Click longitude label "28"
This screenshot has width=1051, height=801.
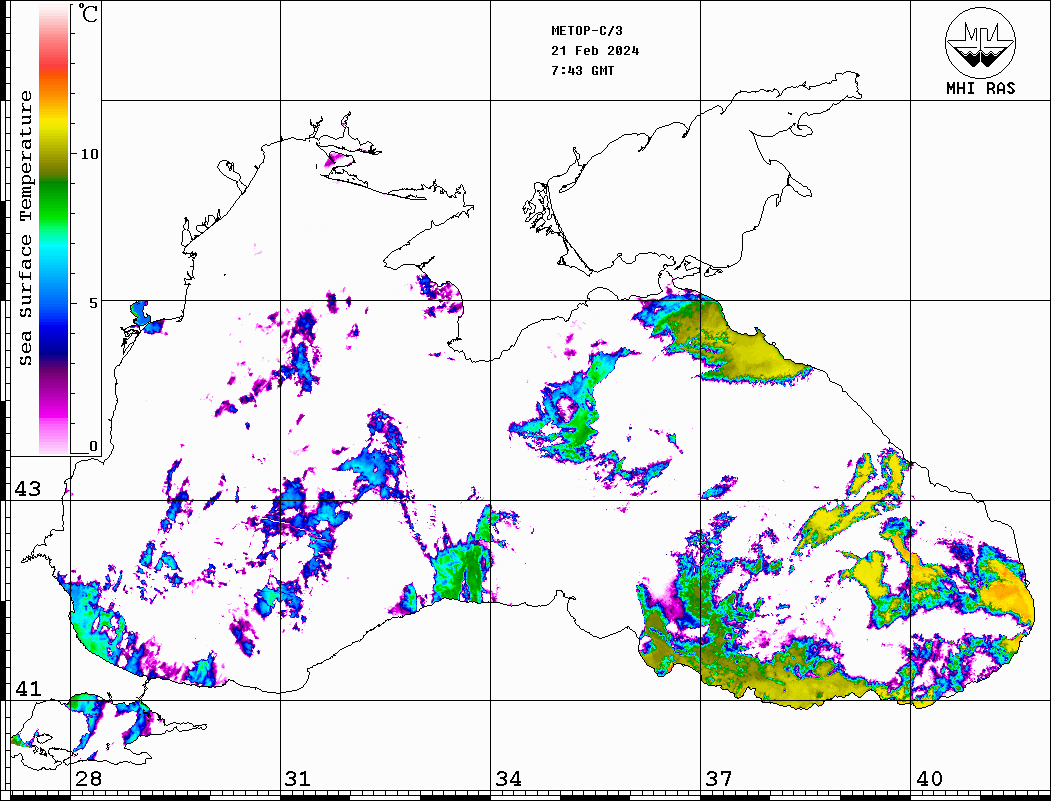pyautogui.click(x=88, y=779)
